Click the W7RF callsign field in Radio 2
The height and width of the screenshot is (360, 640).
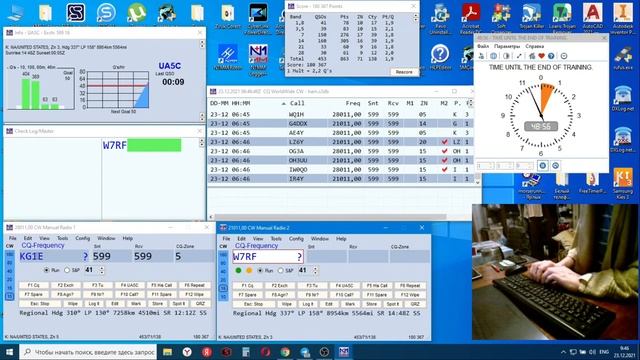[268, 256]
